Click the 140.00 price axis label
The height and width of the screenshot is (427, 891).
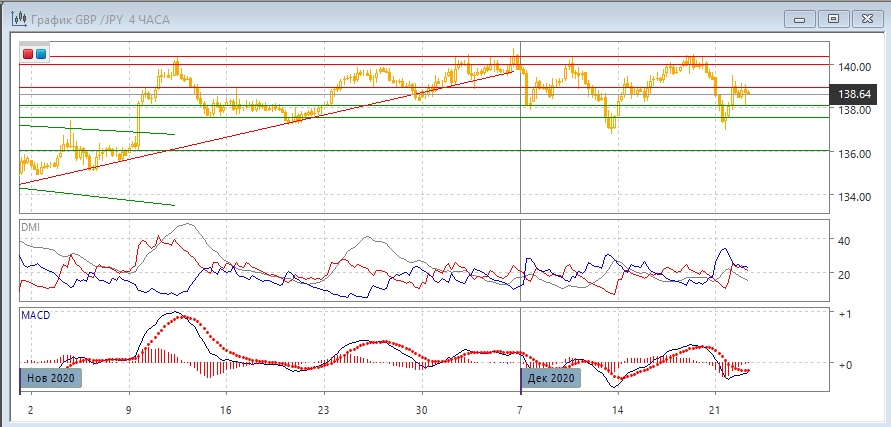[854, 67]
